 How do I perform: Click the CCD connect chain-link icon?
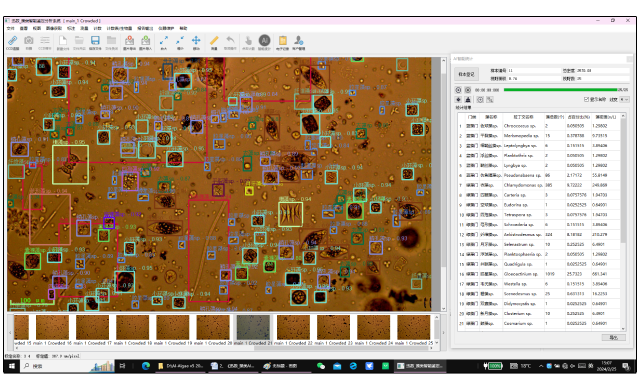[13, 40]
